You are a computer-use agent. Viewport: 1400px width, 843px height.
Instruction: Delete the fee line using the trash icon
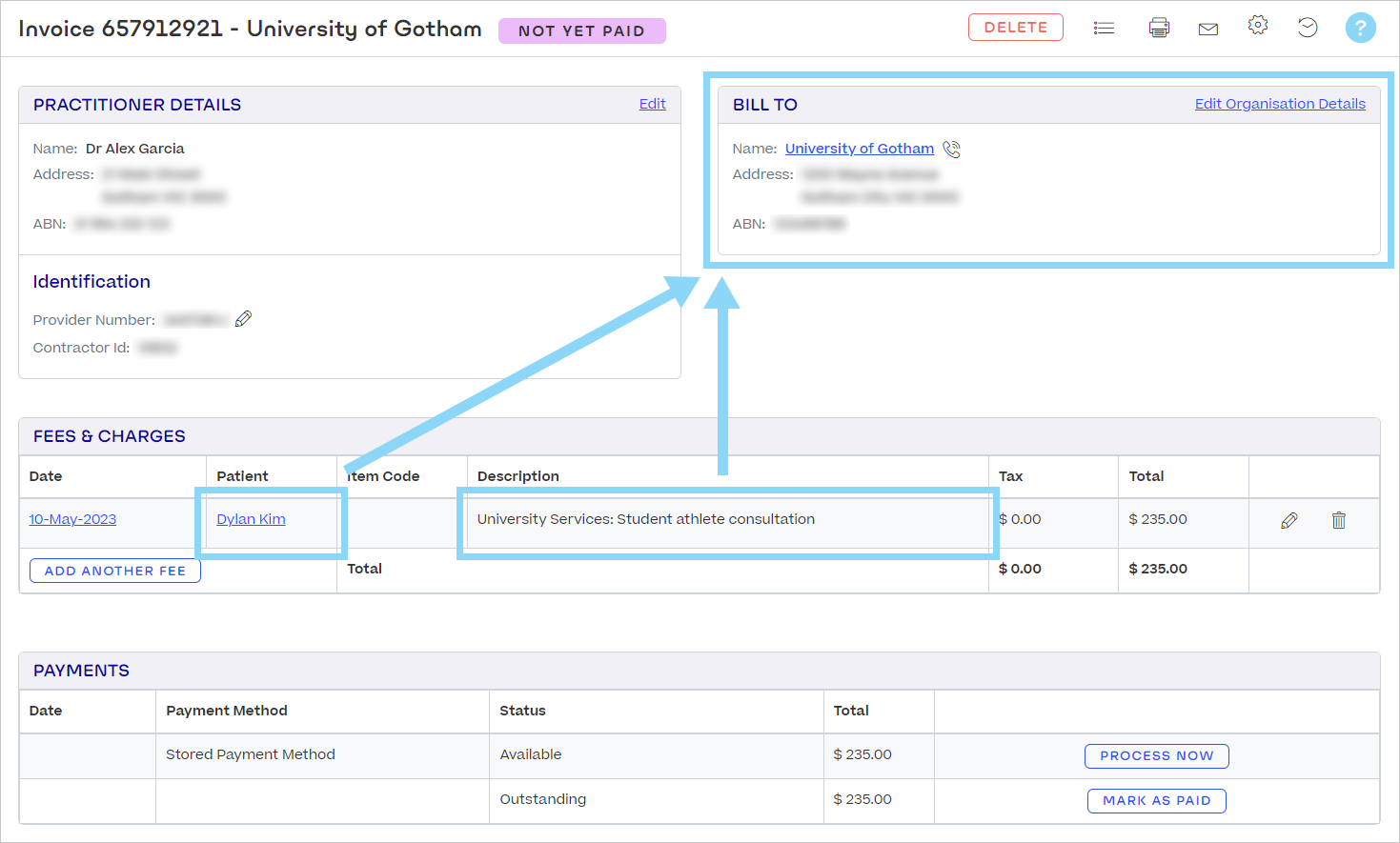coord(1338,520)
